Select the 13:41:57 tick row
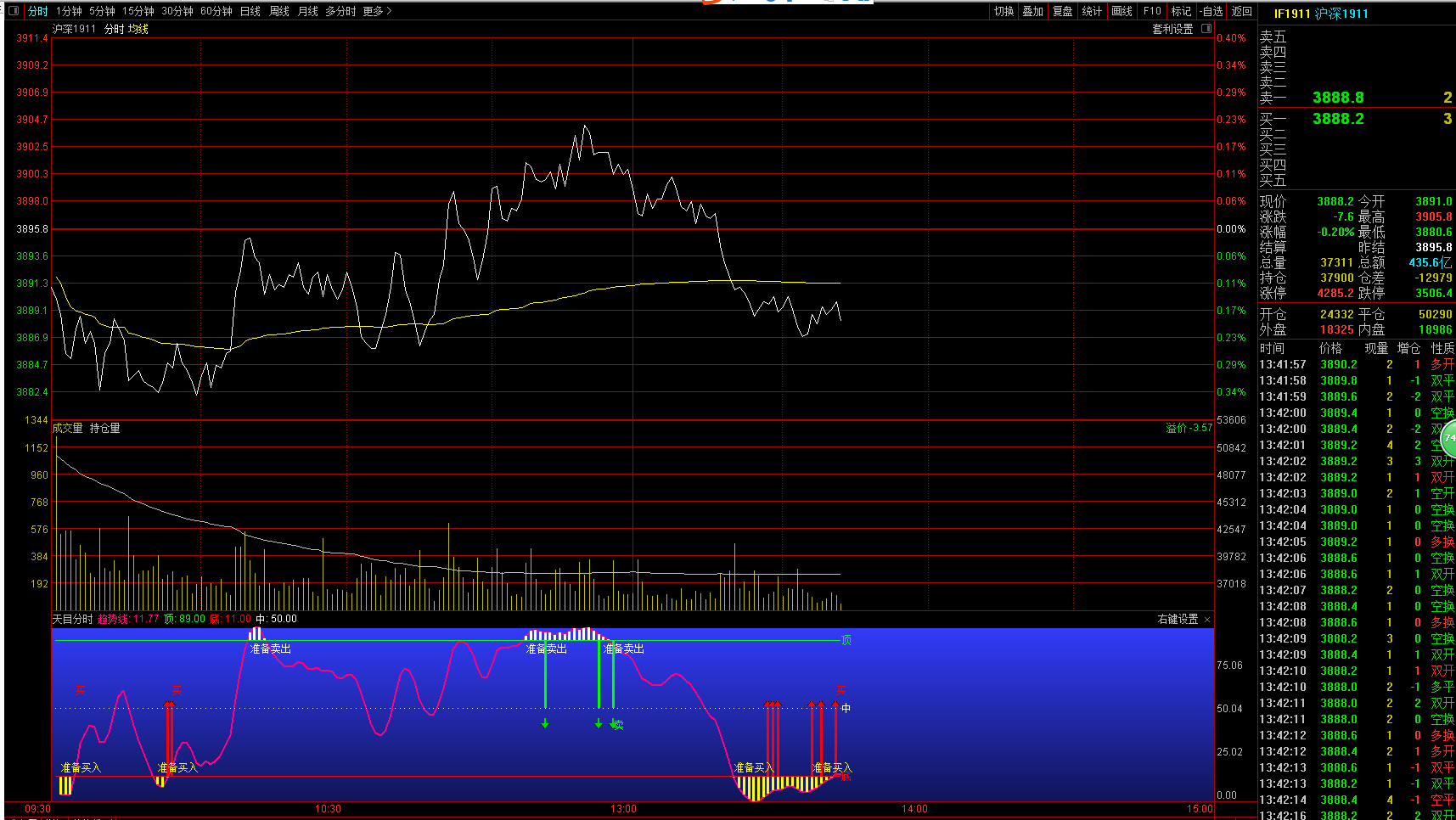 (1357, 364)
